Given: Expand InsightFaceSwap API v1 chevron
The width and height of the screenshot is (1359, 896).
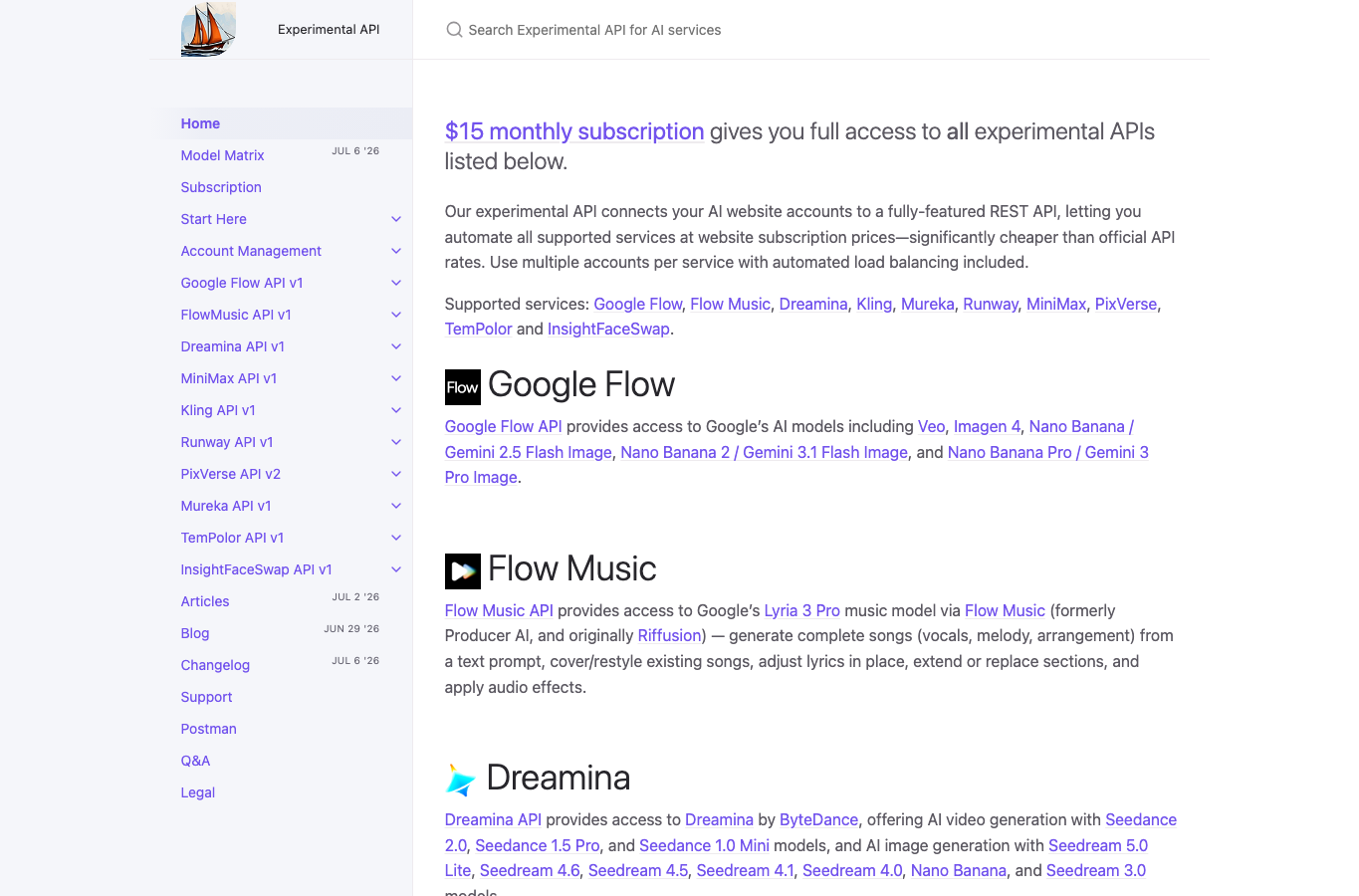Looking at the screenshot, I should (396, 569).
